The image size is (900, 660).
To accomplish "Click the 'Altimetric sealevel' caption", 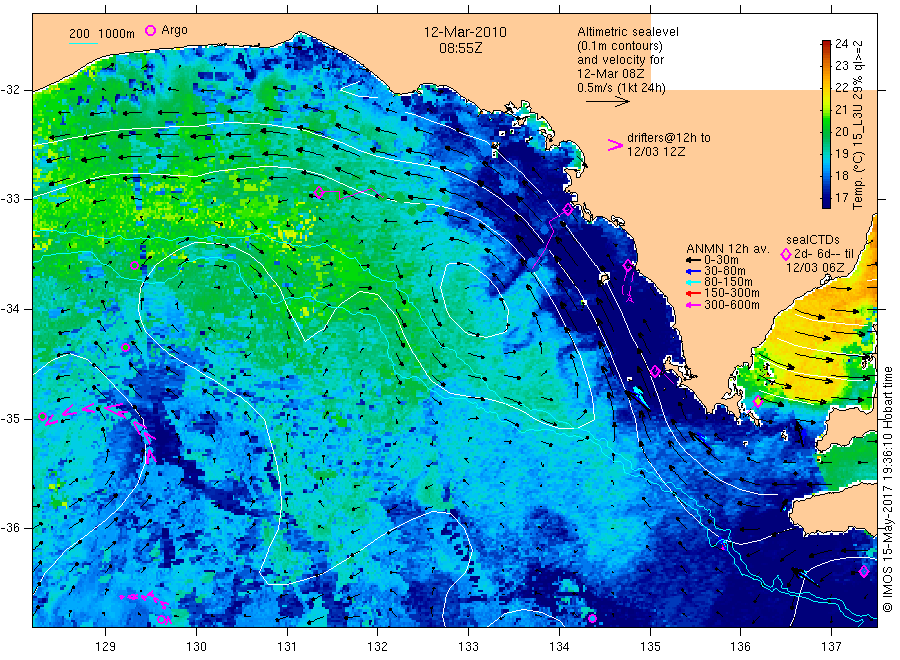I will point(628,32).
